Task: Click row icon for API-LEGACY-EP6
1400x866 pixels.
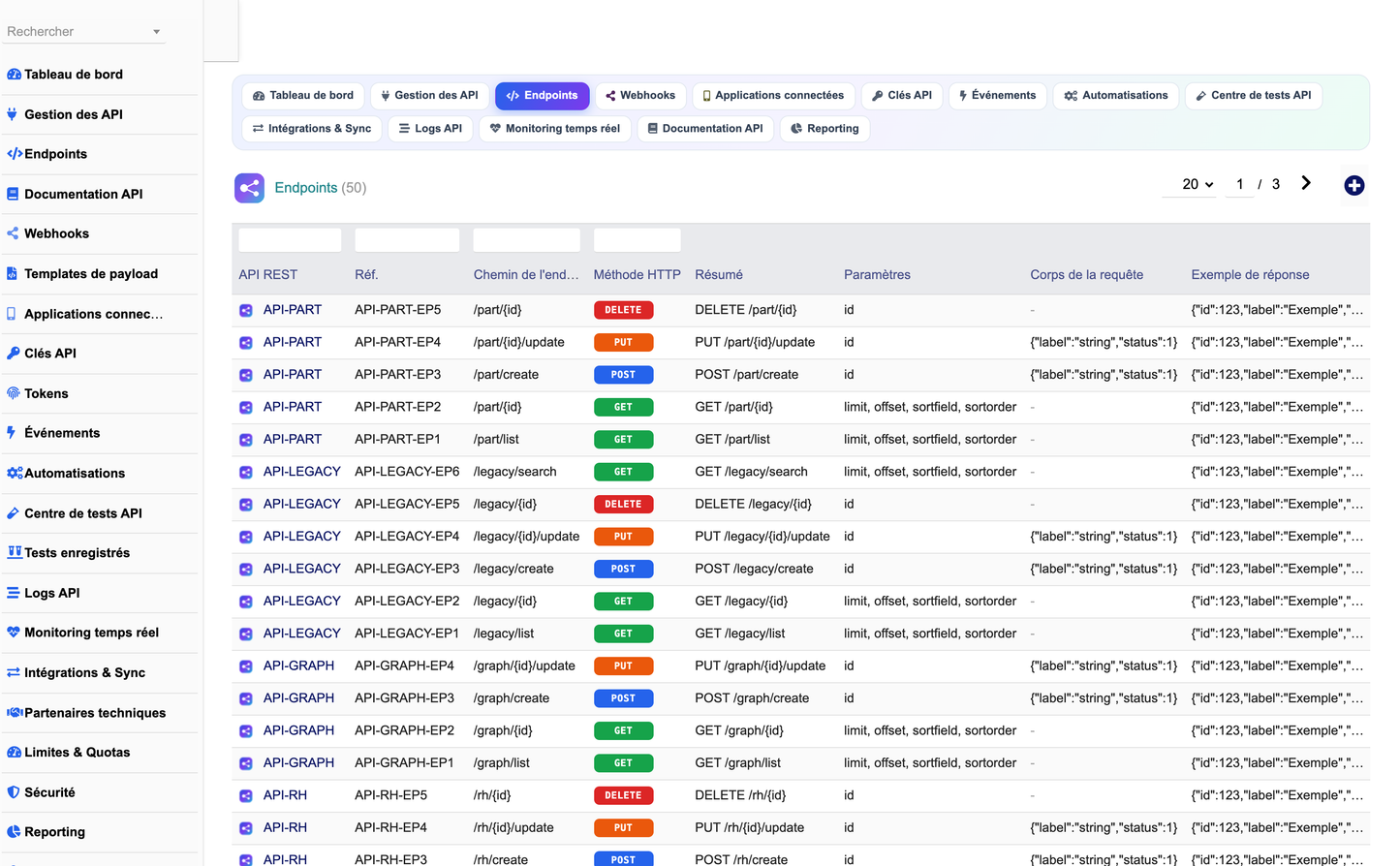Action: click(x=246, y=473)
